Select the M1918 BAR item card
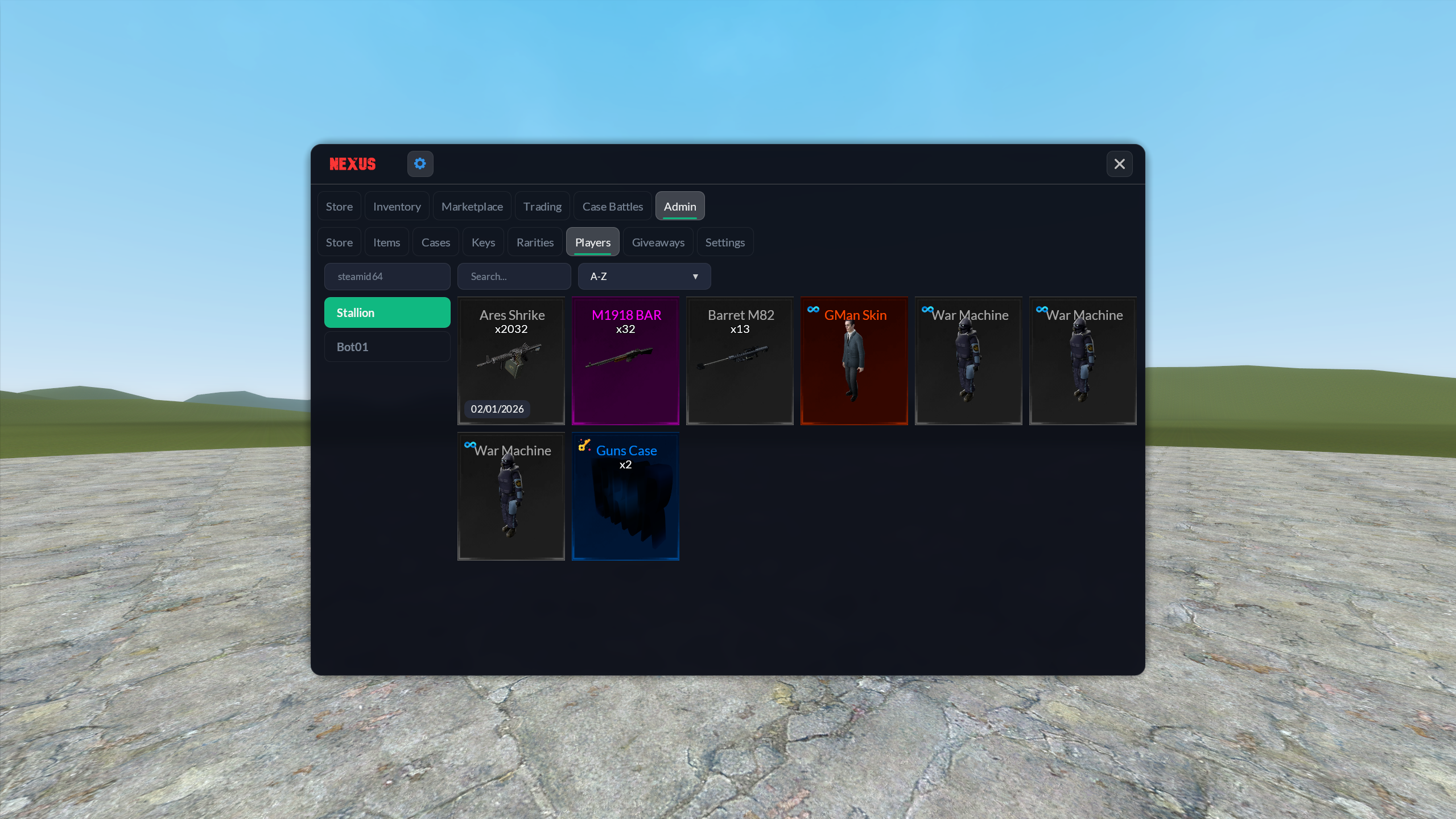Screen dimensions: 1456x819 click(x=625, y=361)
